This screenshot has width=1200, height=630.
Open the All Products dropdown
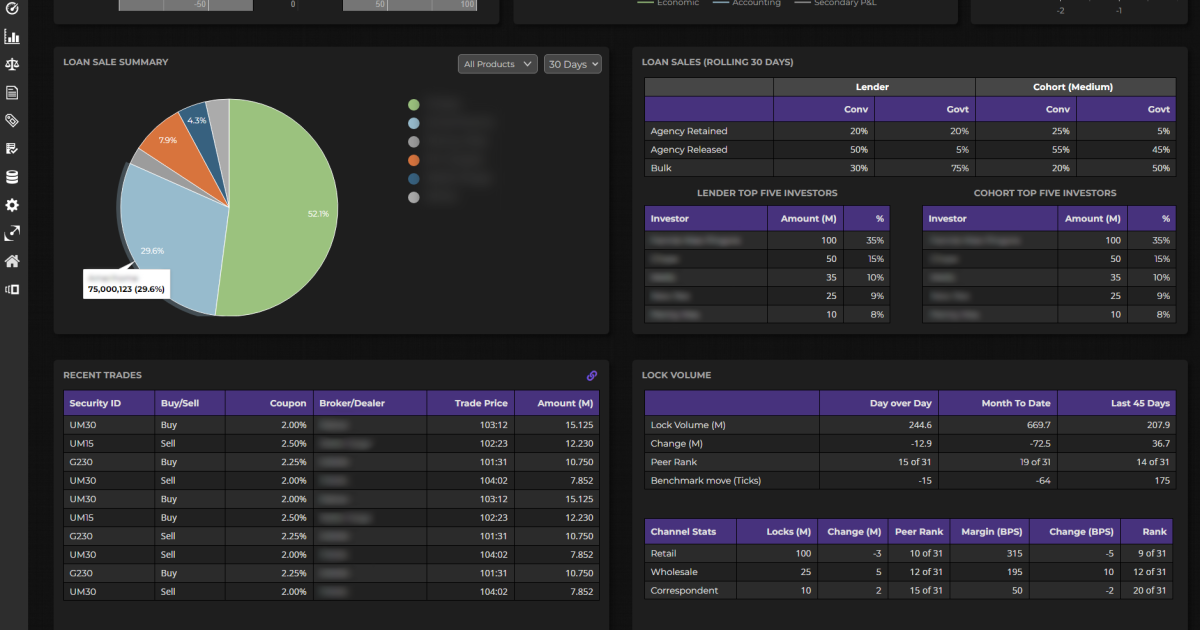click(498, 64)
